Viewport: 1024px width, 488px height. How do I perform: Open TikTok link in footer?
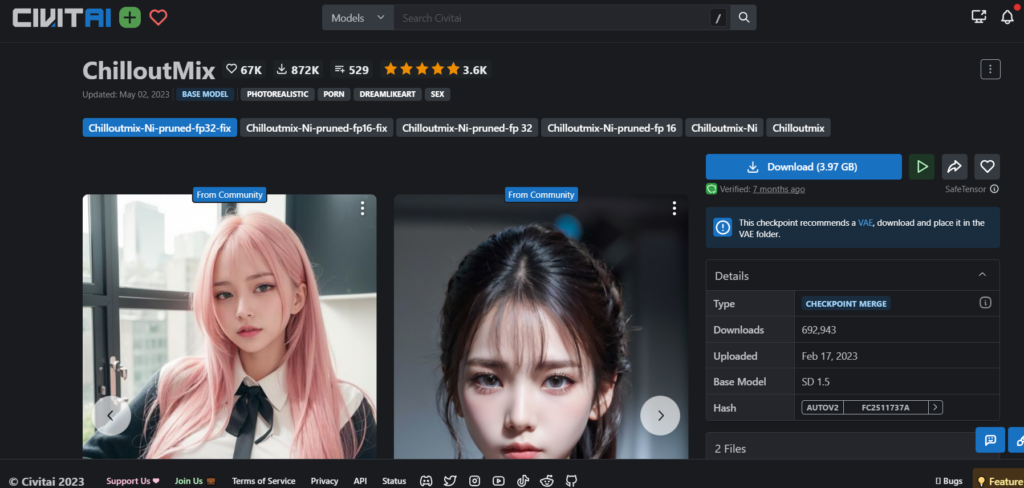tap(523, 481)
